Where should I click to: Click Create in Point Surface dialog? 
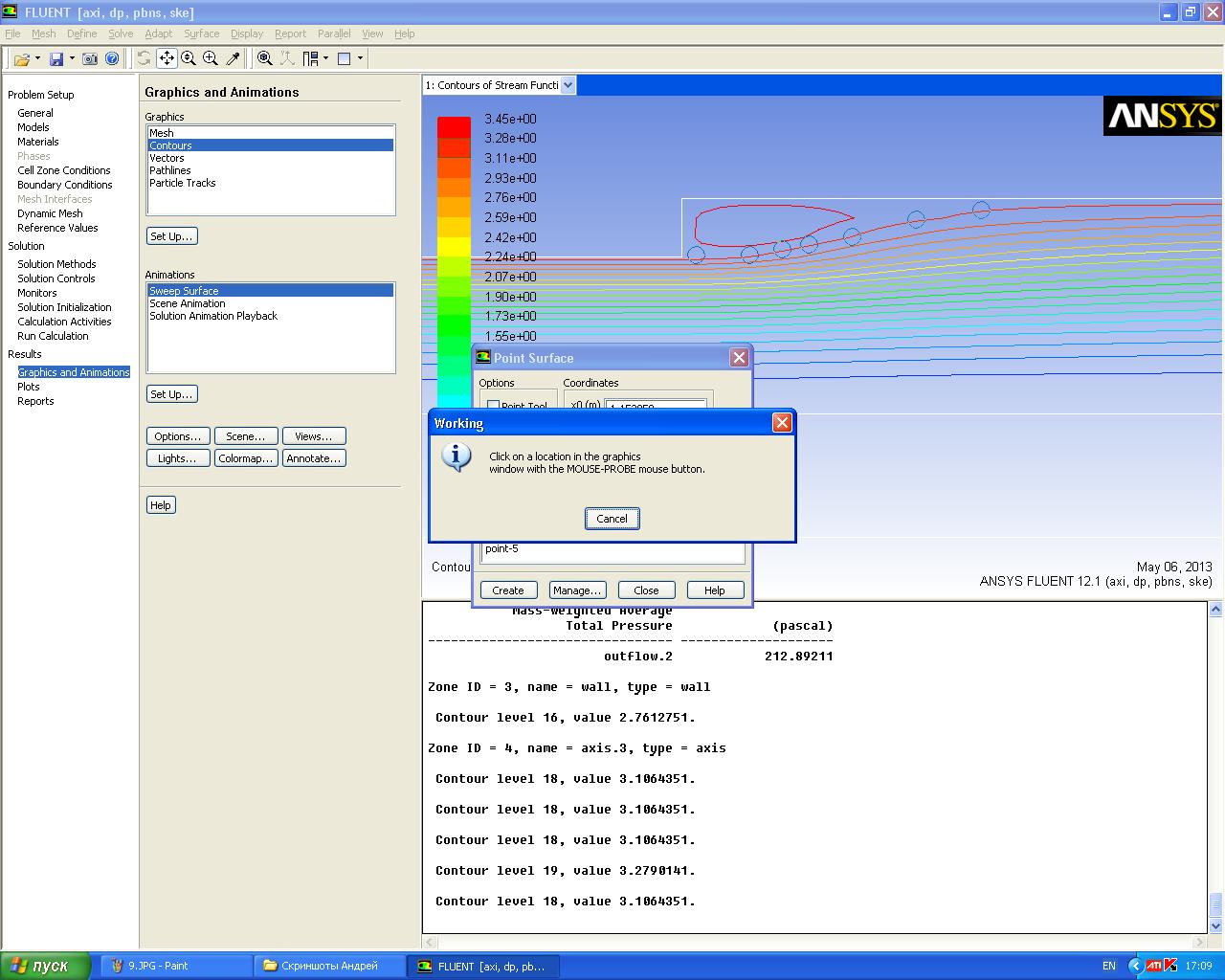508,590
